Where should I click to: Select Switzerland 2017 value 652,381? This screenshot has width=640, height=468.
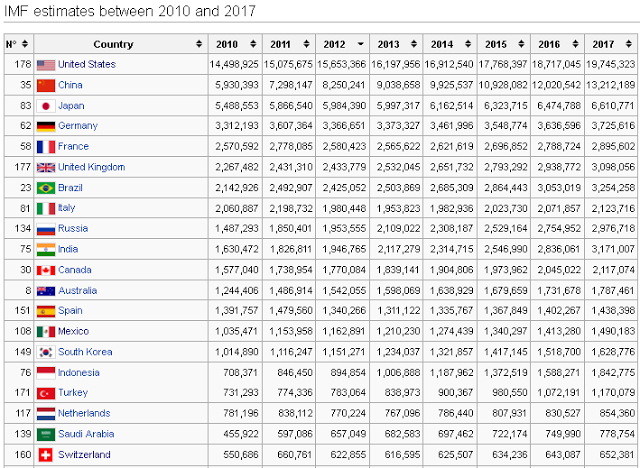(617, 455)
